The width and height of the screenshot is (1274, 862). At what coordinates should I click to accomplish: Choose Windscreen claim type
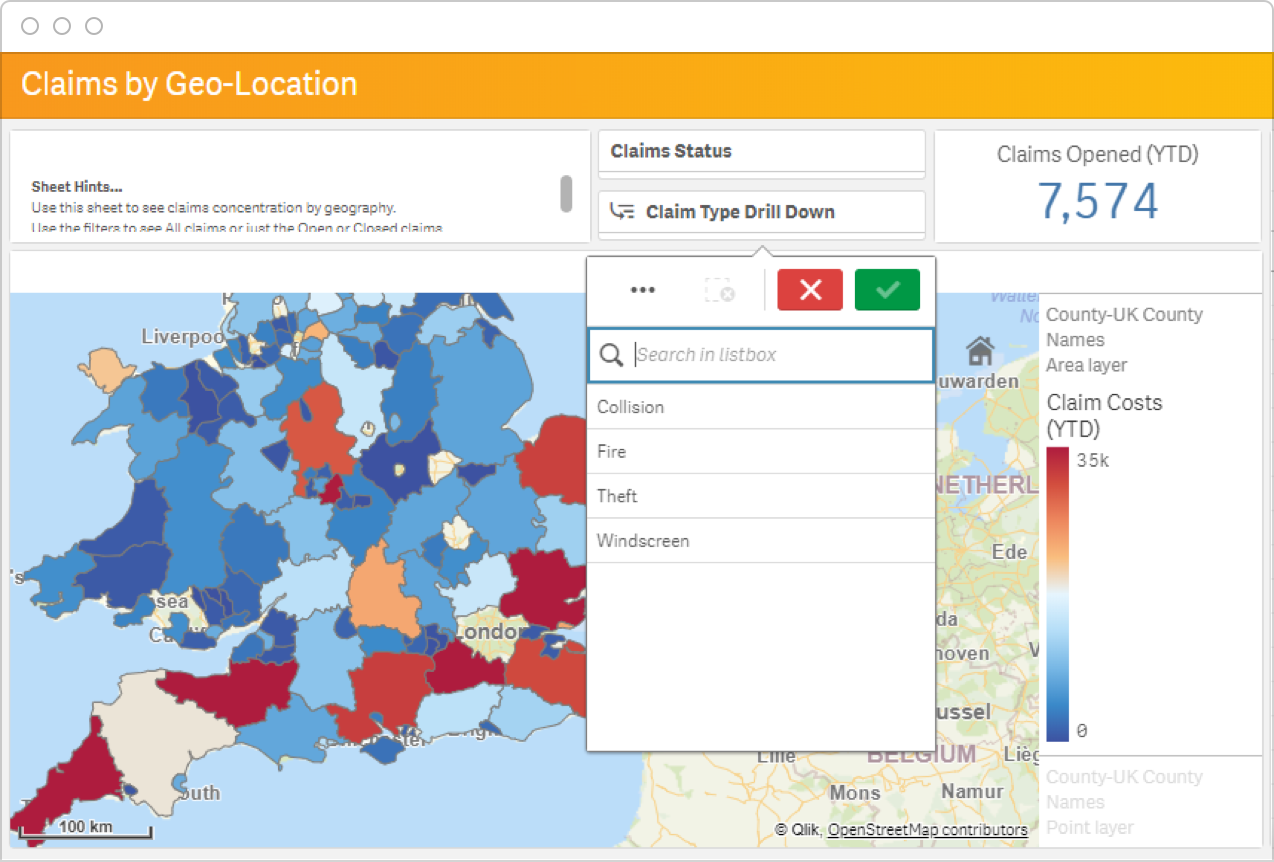tap(761, 541)
